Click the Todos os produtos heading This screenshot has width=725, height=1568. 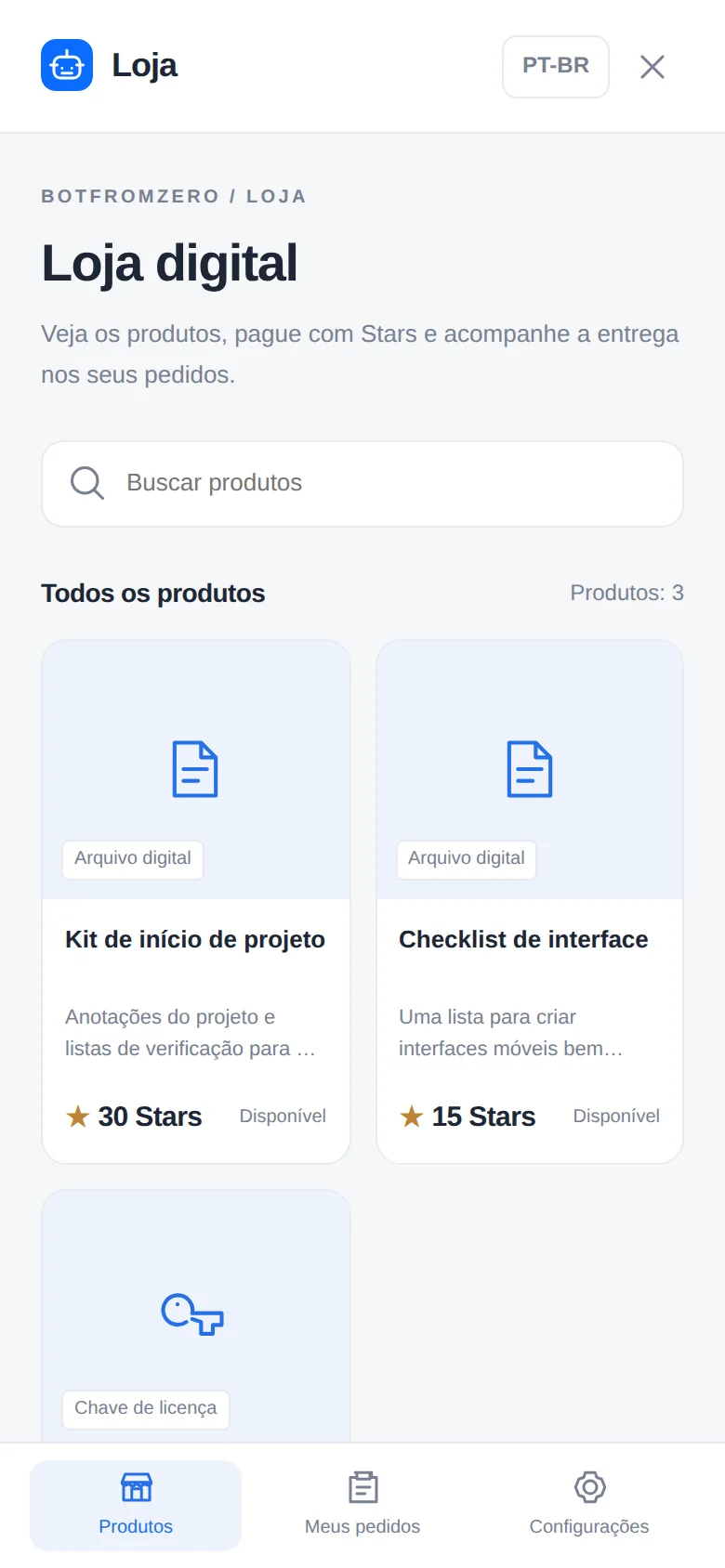coord(153,594)
